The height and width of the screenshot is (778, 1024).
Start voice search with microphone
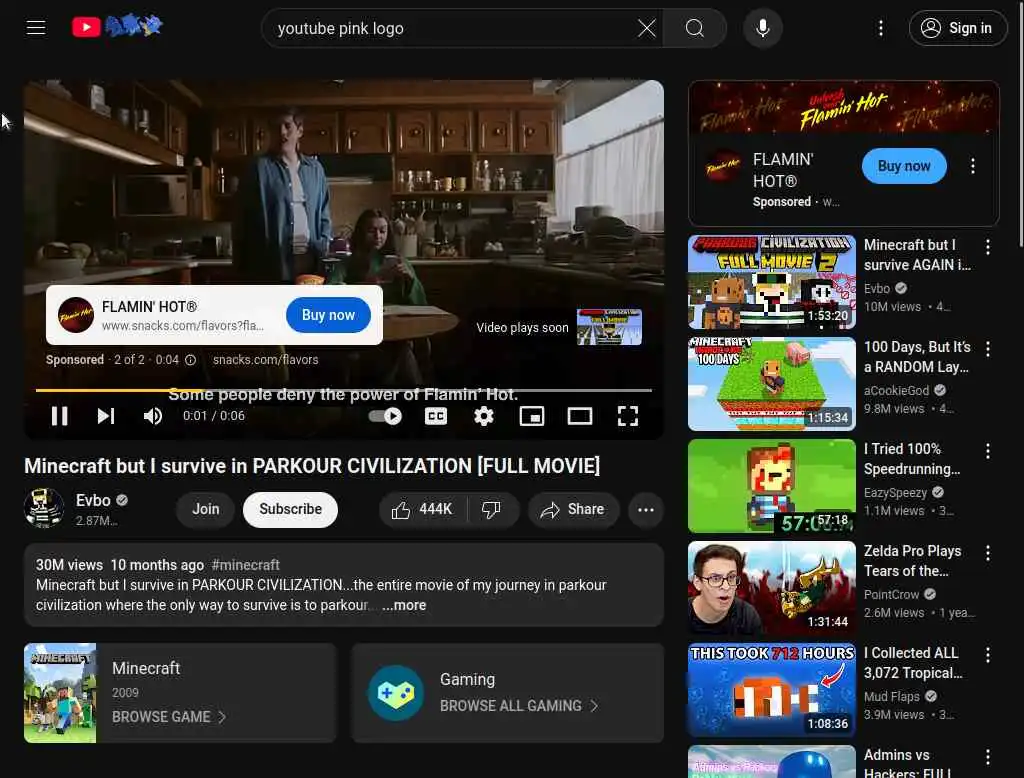762,28
